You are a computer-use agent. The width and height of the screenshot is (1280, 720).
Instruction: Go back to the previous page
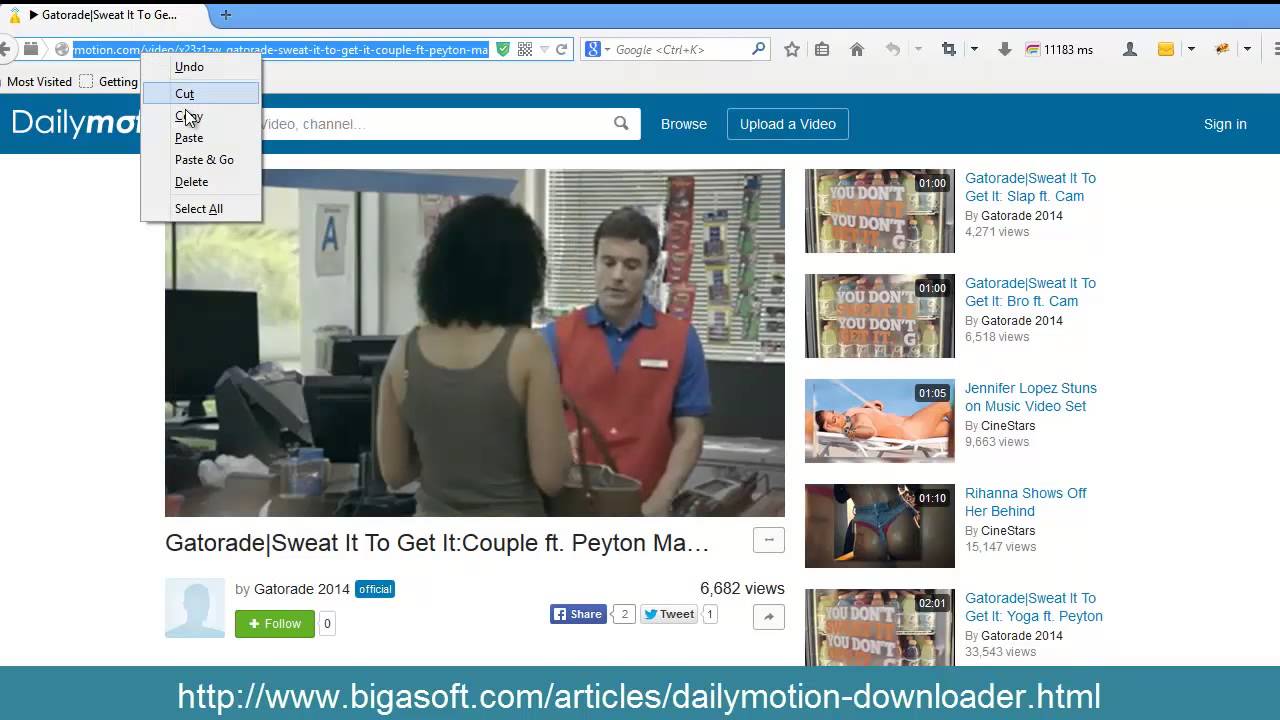pos(5,49)
